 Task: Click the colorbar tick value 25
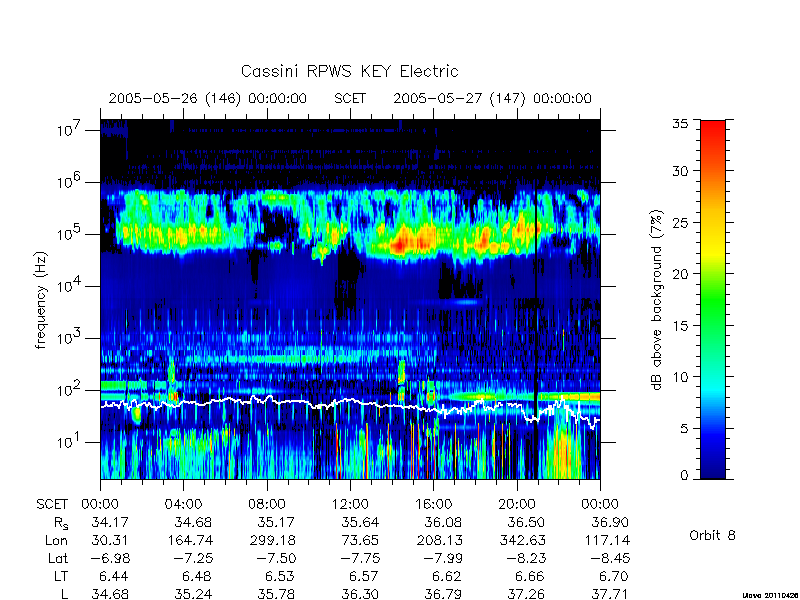681,222
